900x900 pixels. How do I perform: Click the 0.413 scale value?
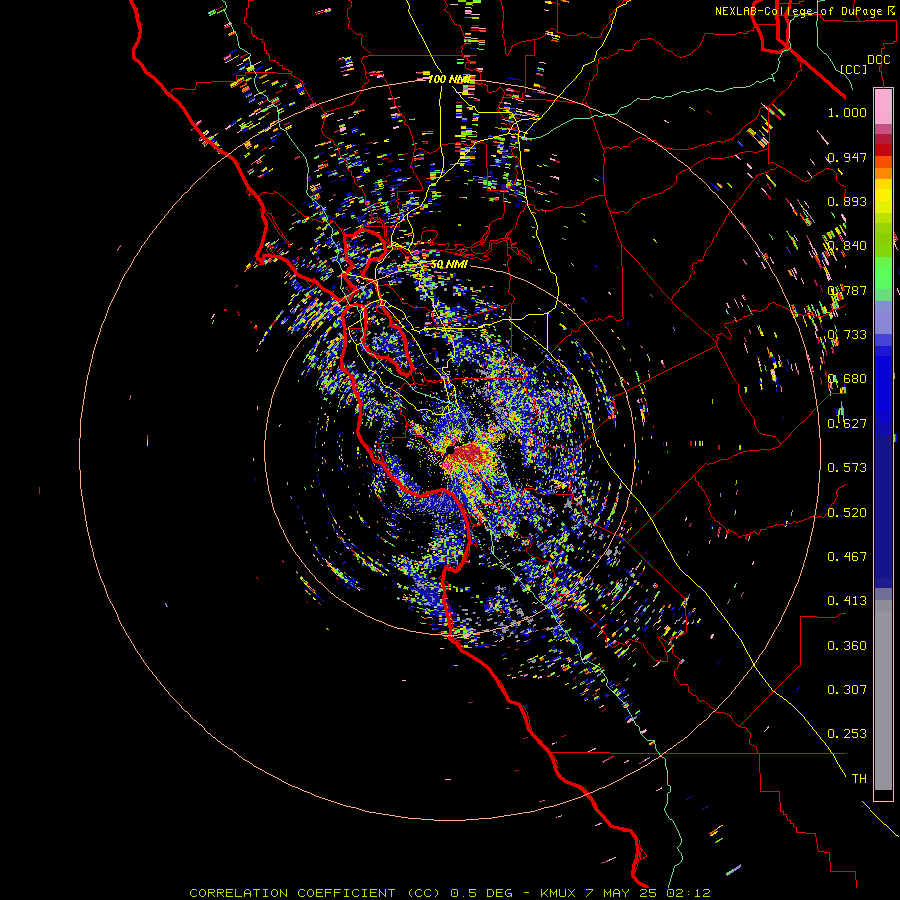pos(847,601)
